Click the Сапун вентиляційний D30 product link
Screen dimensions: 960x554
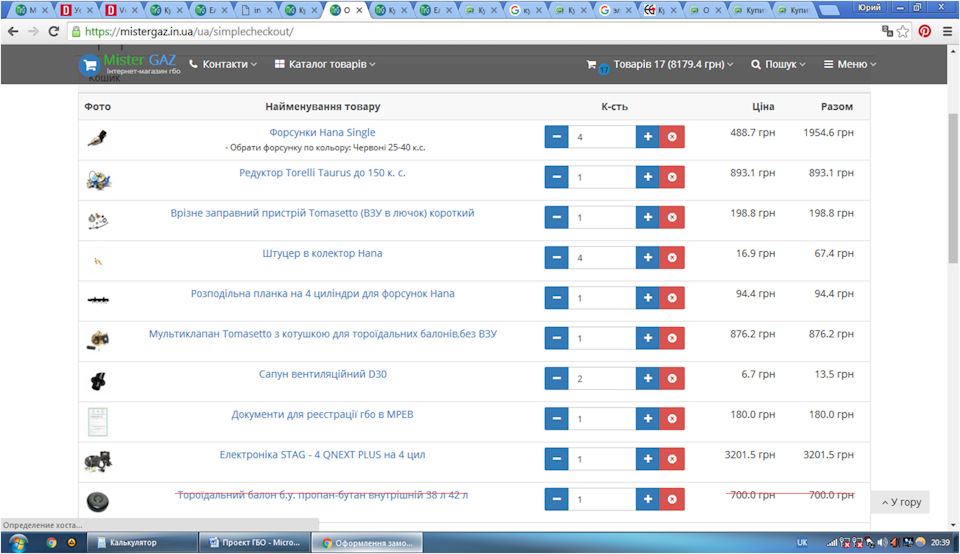pos(323,374)
